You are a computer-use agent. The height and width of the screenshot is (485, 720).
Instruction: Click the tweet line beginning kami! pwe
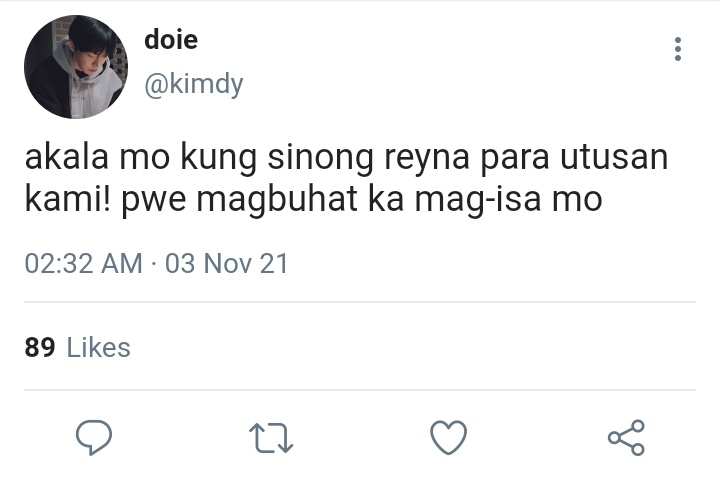313,199
